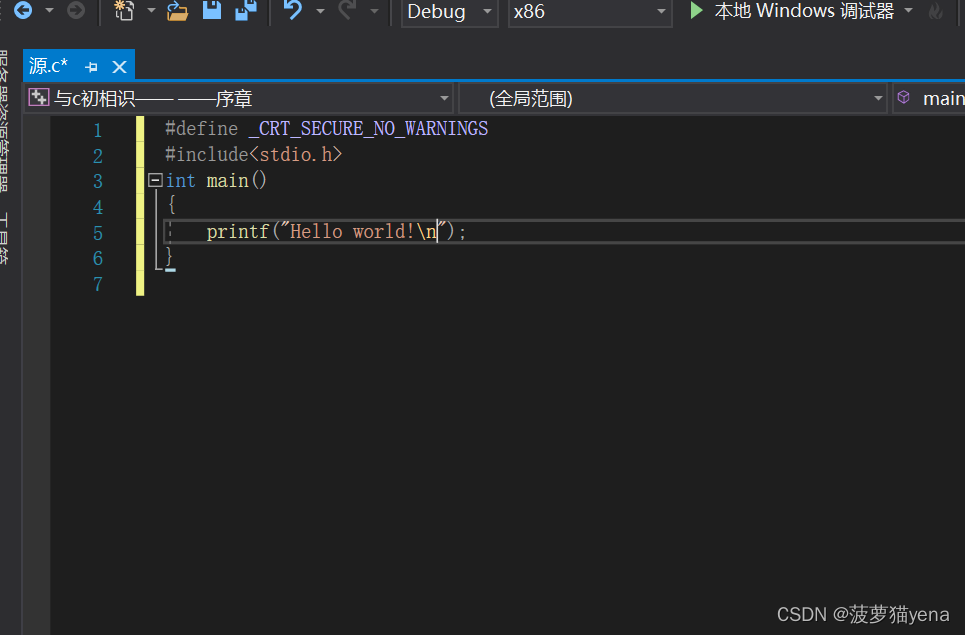Click the printf function call
Screen dimensions: 965x635
pos(238,232)
